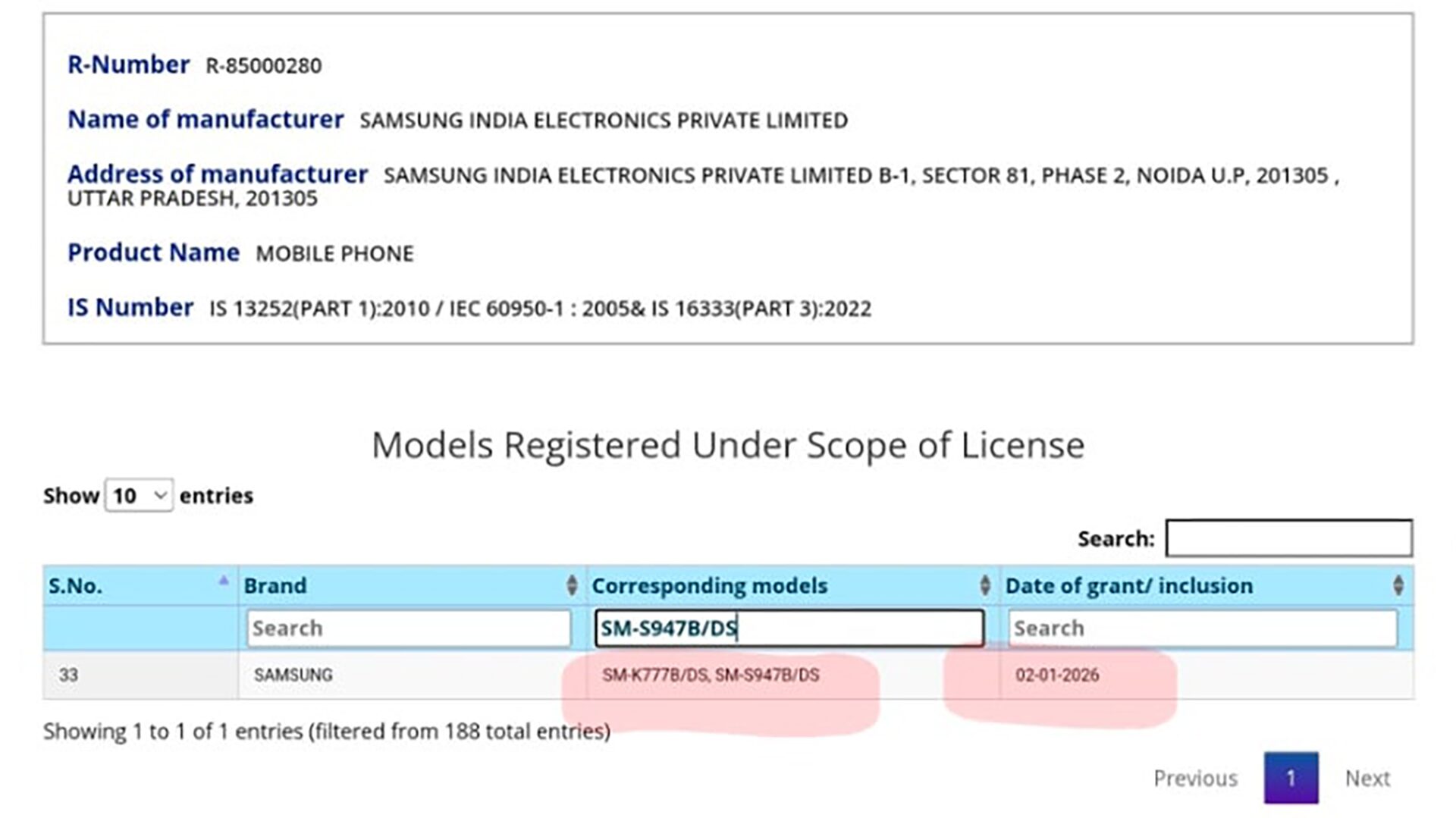Click the SAMSUNG brand cell
The width and height of the screenshot is (1456, 818).
293,675
